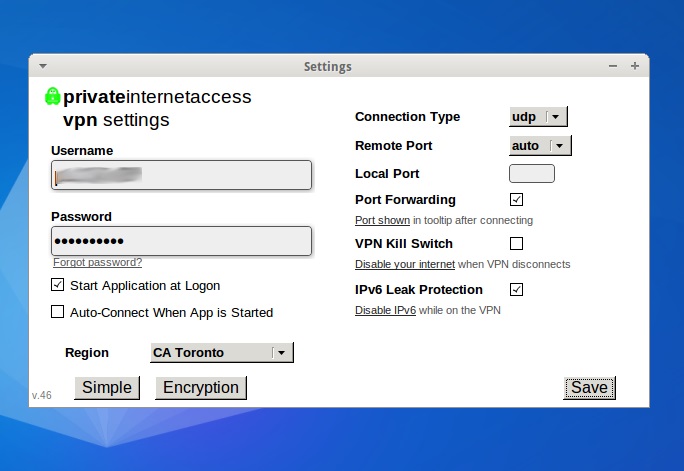The width and height of the screenshot is (684, 471).
Task: Click the IPv6 Leak Protection label
Action: 419,290
